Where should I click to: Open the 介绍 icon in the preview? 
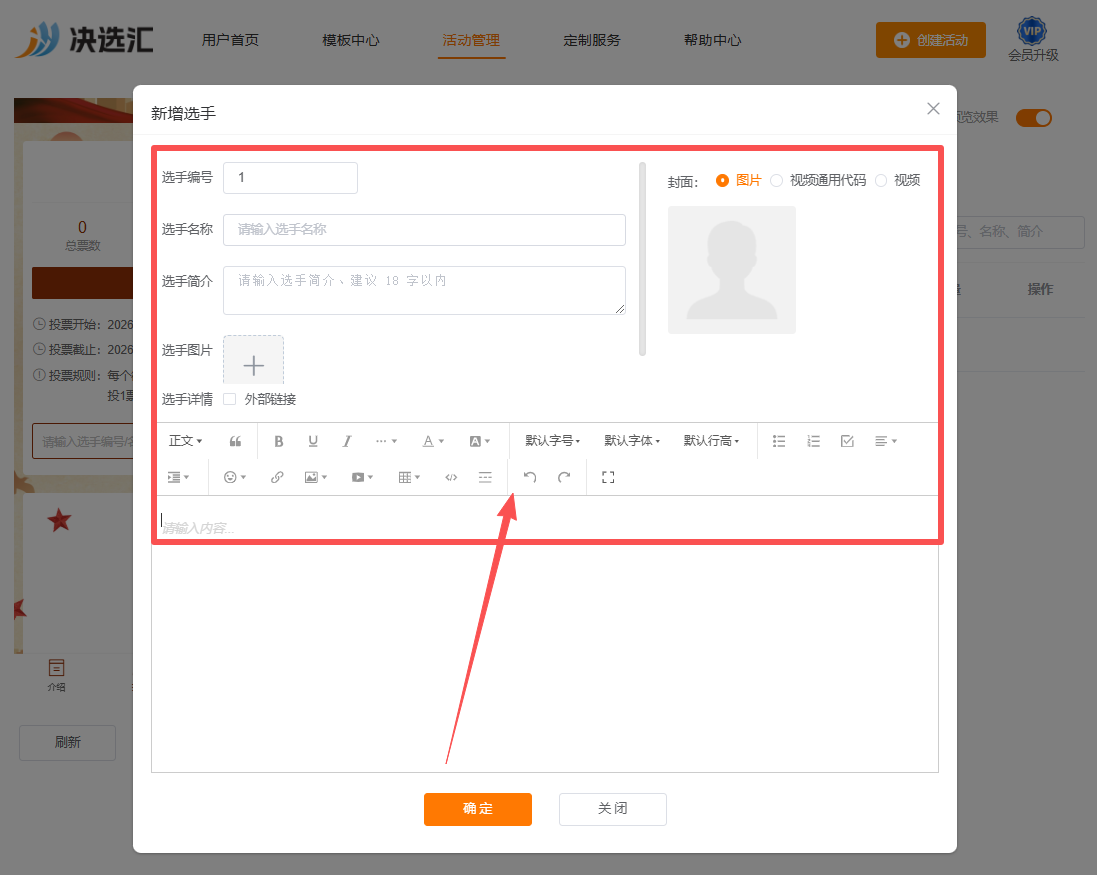point(57,675)
